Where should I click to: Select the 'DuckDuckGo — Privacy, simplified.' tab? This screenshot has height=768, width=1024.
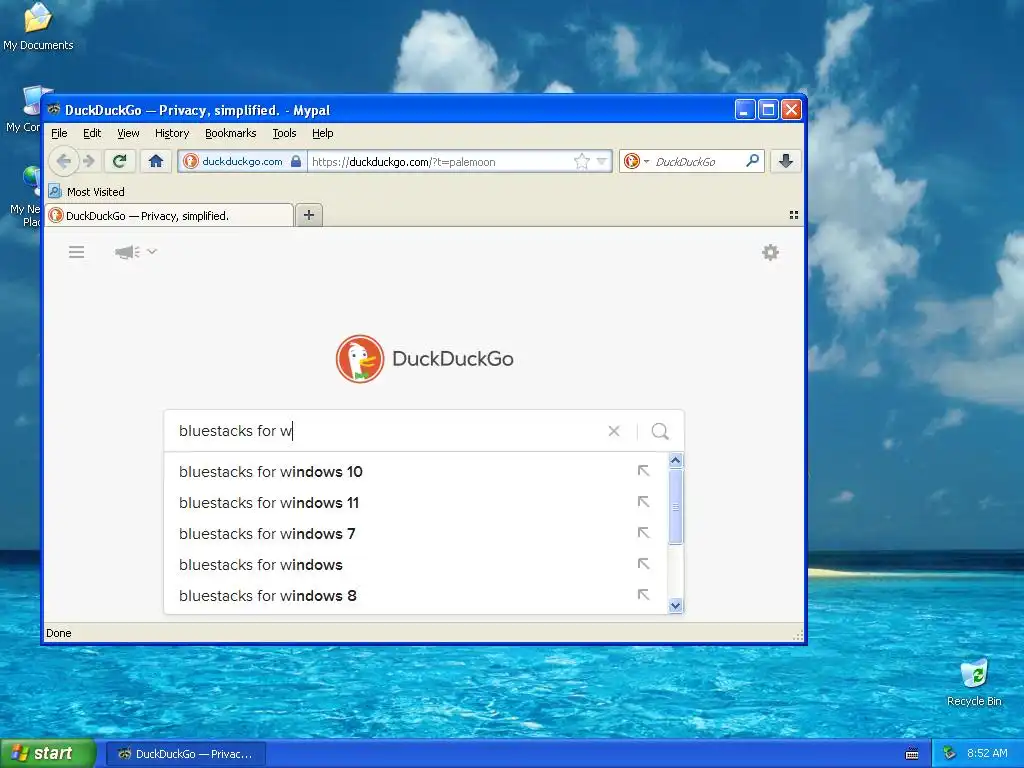point(170,216)
